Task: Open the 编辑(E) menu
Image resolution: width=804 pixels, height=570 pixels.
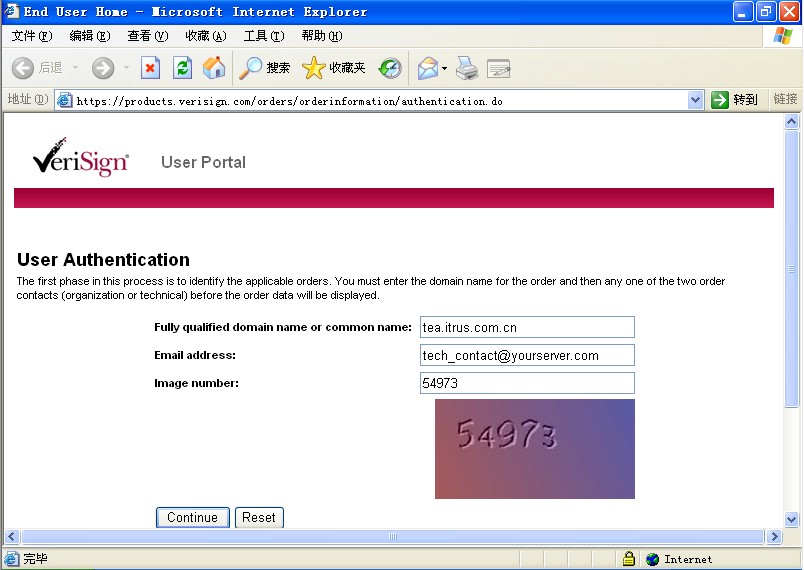Action: (x=90, y=36)
